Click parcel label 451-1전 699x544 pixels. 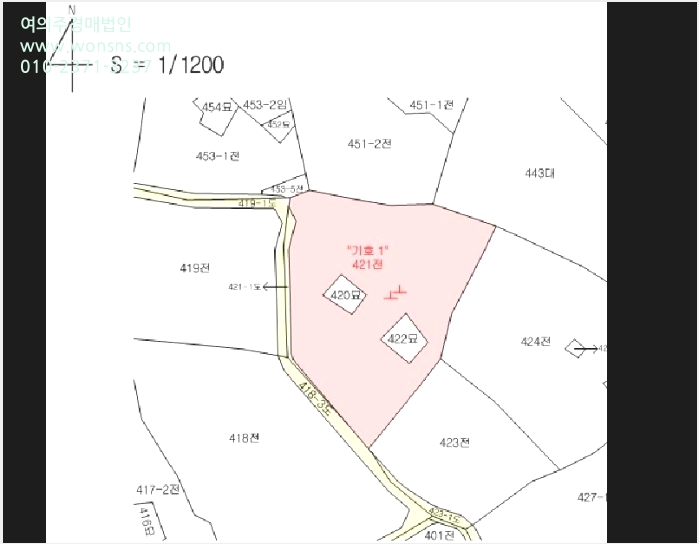[432, 105]
